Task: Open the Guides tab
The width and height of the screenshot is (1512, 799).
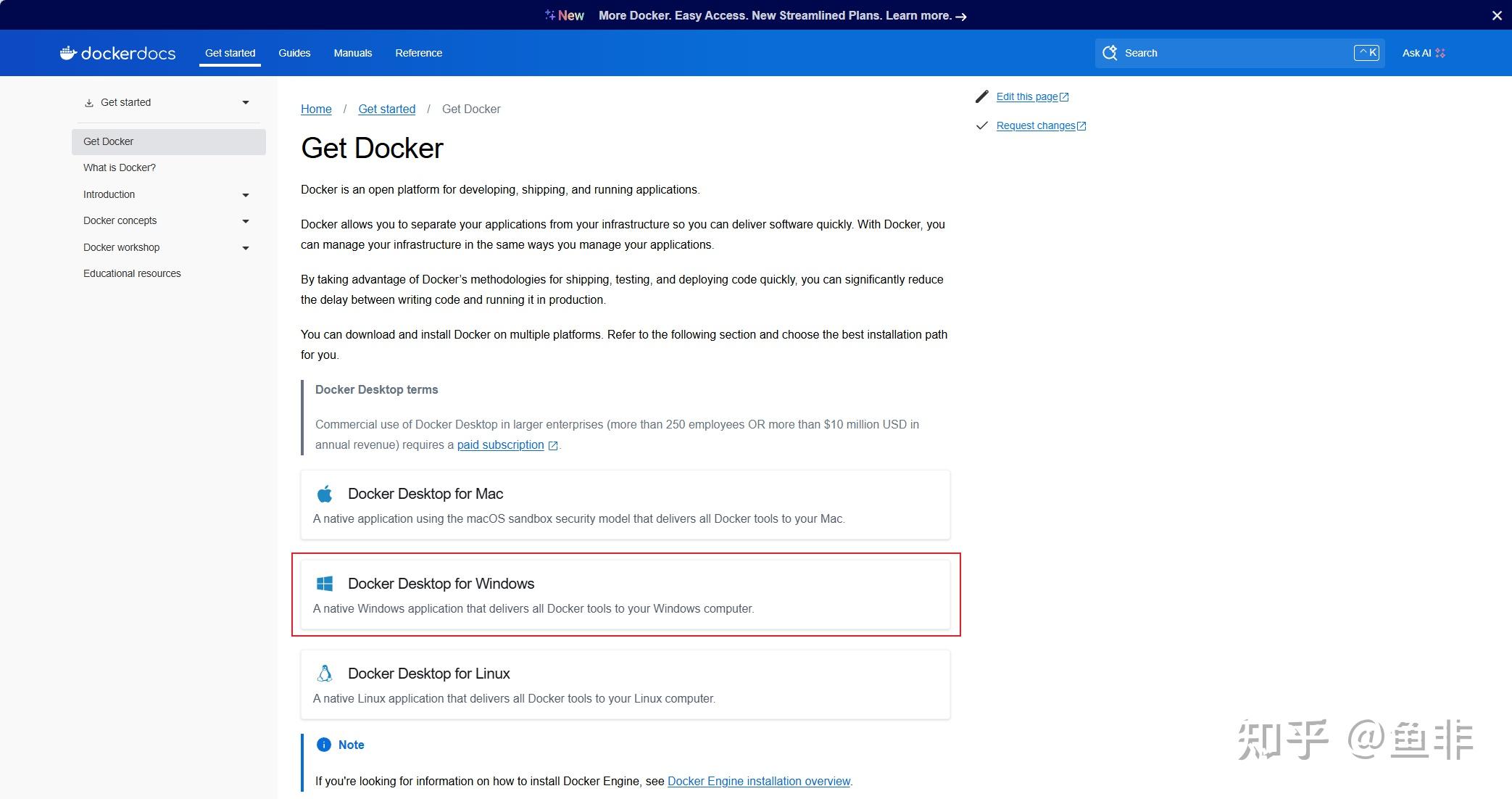Action: (294, 53)
